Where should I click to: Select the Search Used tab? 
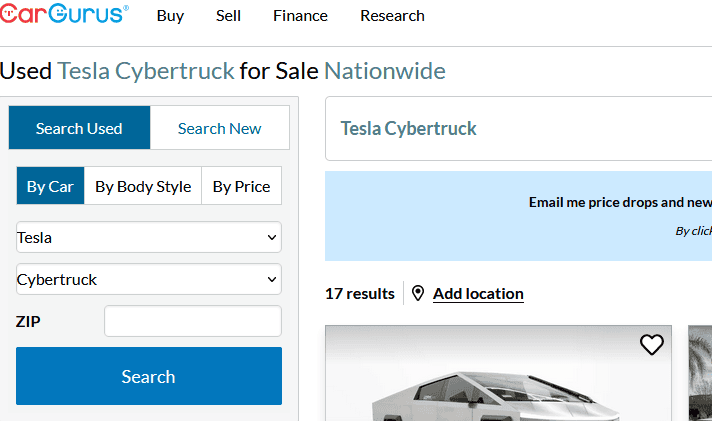(x=79, y=128)
